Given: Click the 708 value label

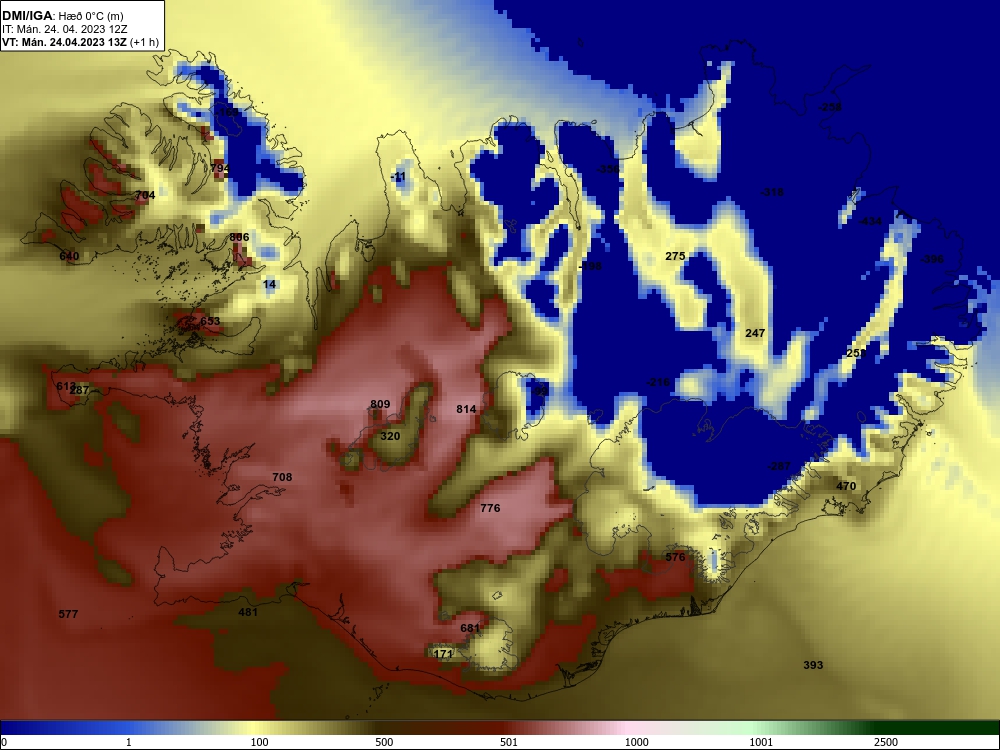Looking at the screenshot, I should tap(282, 477).
